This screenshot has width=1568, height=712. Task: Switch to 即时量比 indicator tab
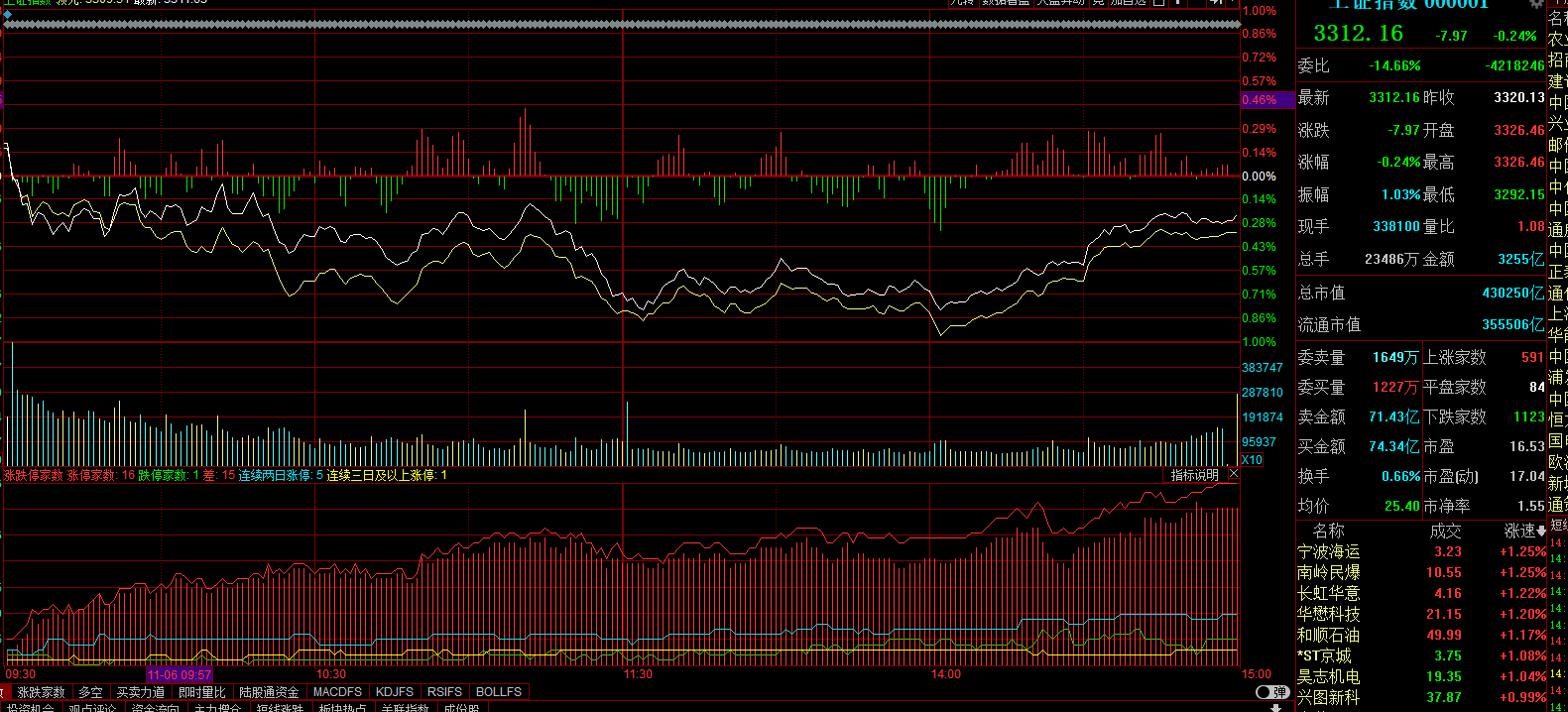201,692
